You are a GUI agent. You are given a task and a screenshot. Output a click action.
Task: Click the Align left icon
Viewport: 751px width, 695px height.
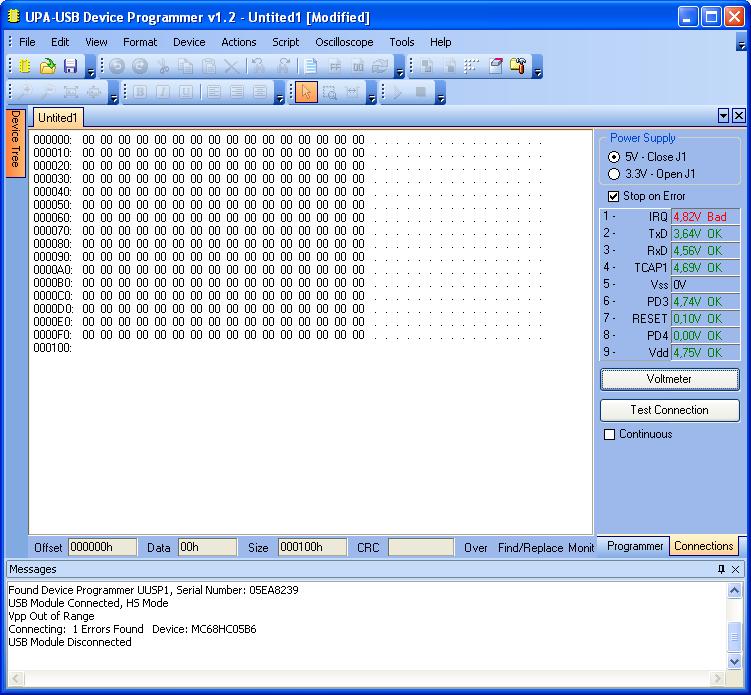click(214, 91)
